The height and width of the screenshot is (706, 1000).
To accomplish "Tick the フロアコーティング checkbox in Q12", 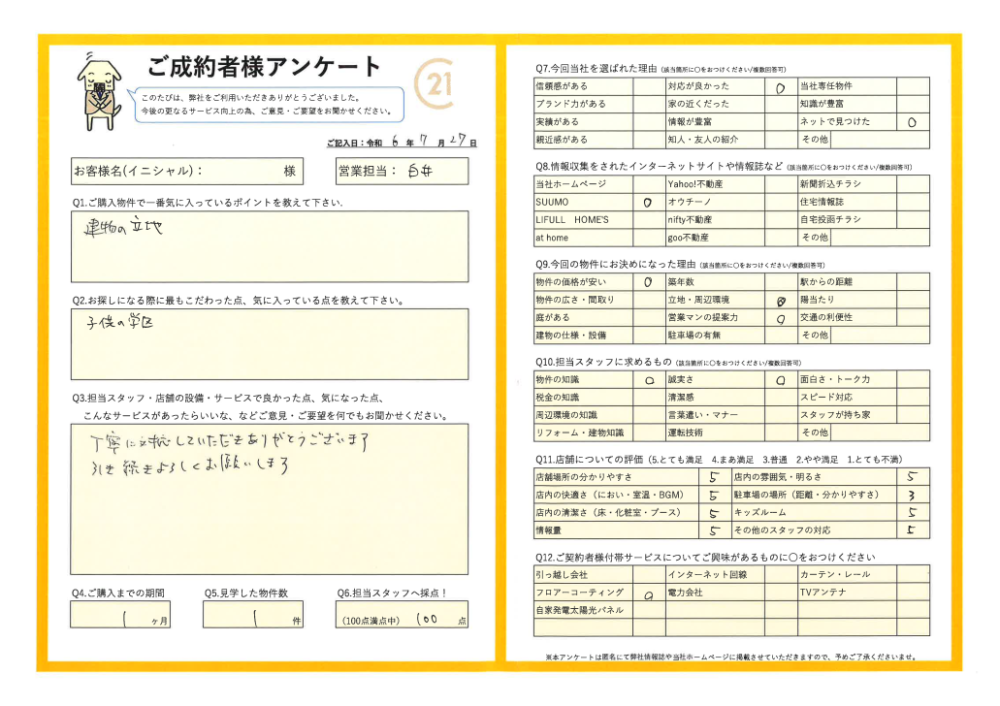I will coord(648,593).
